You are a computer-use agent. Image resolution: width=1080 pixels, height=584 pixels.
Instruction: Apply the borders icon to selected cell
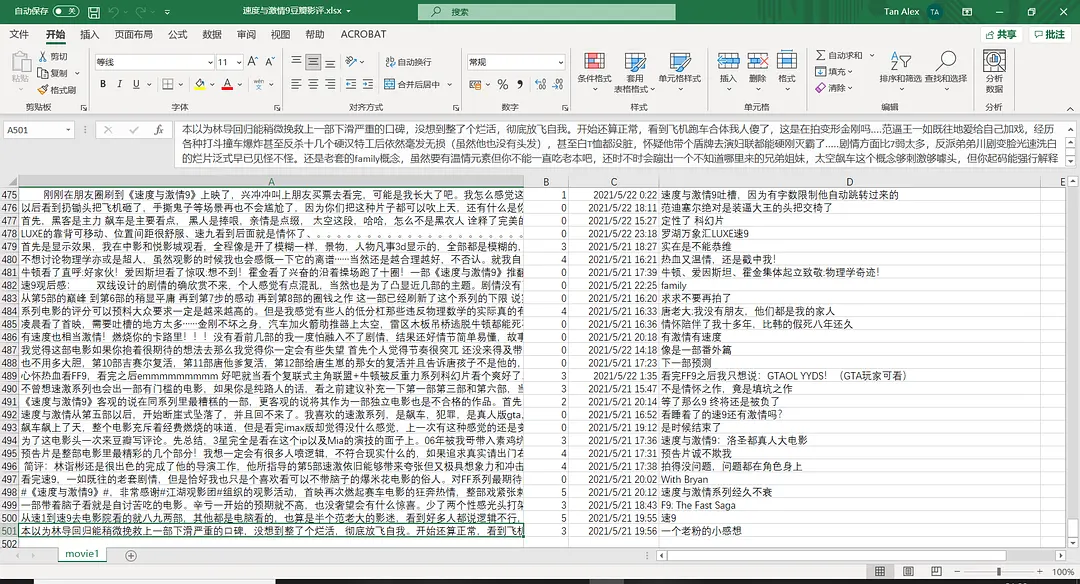tap(168, 84)
